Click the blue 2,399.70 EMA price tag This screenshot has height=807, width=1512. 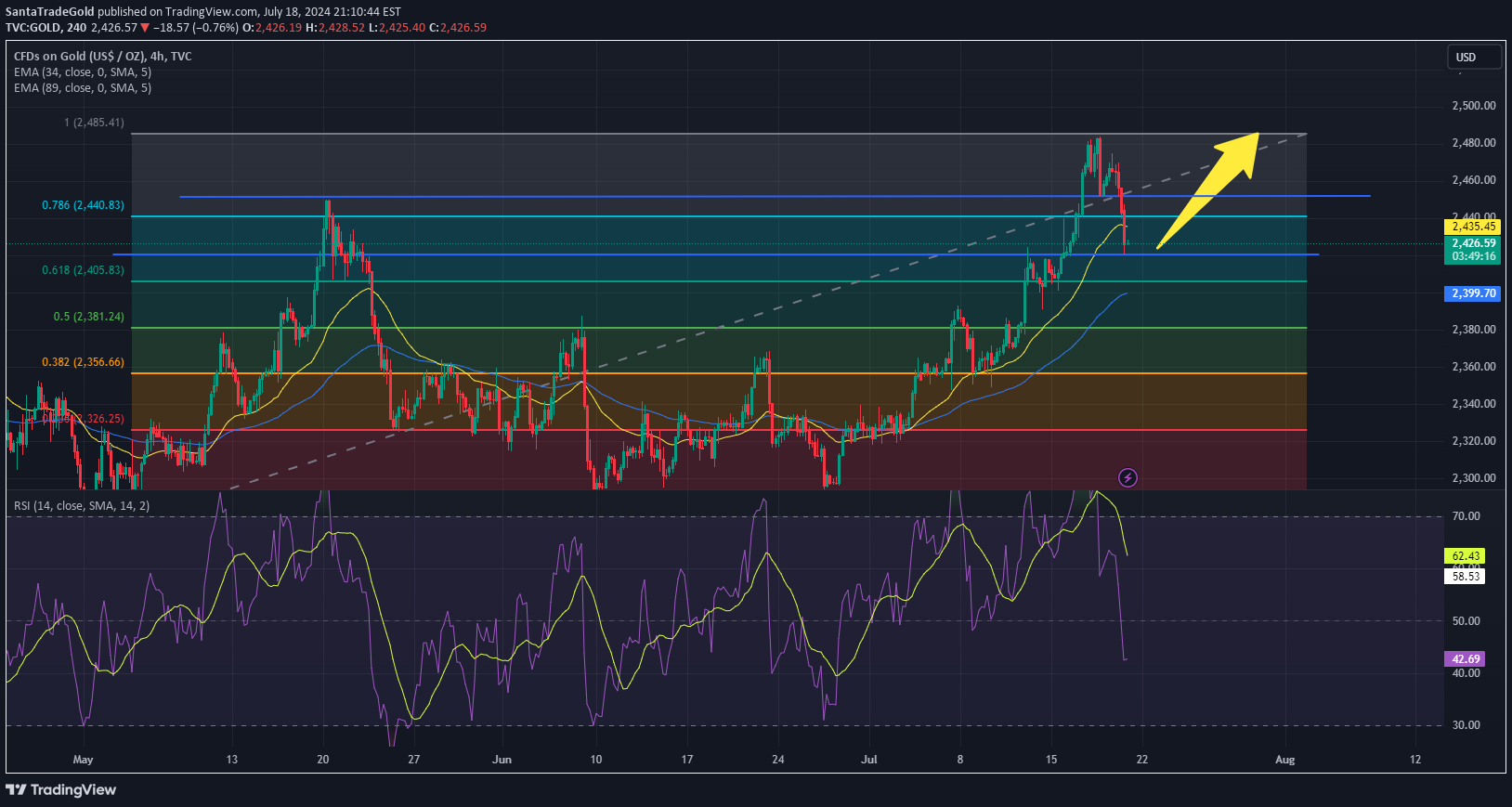[x=1474, y=293]
